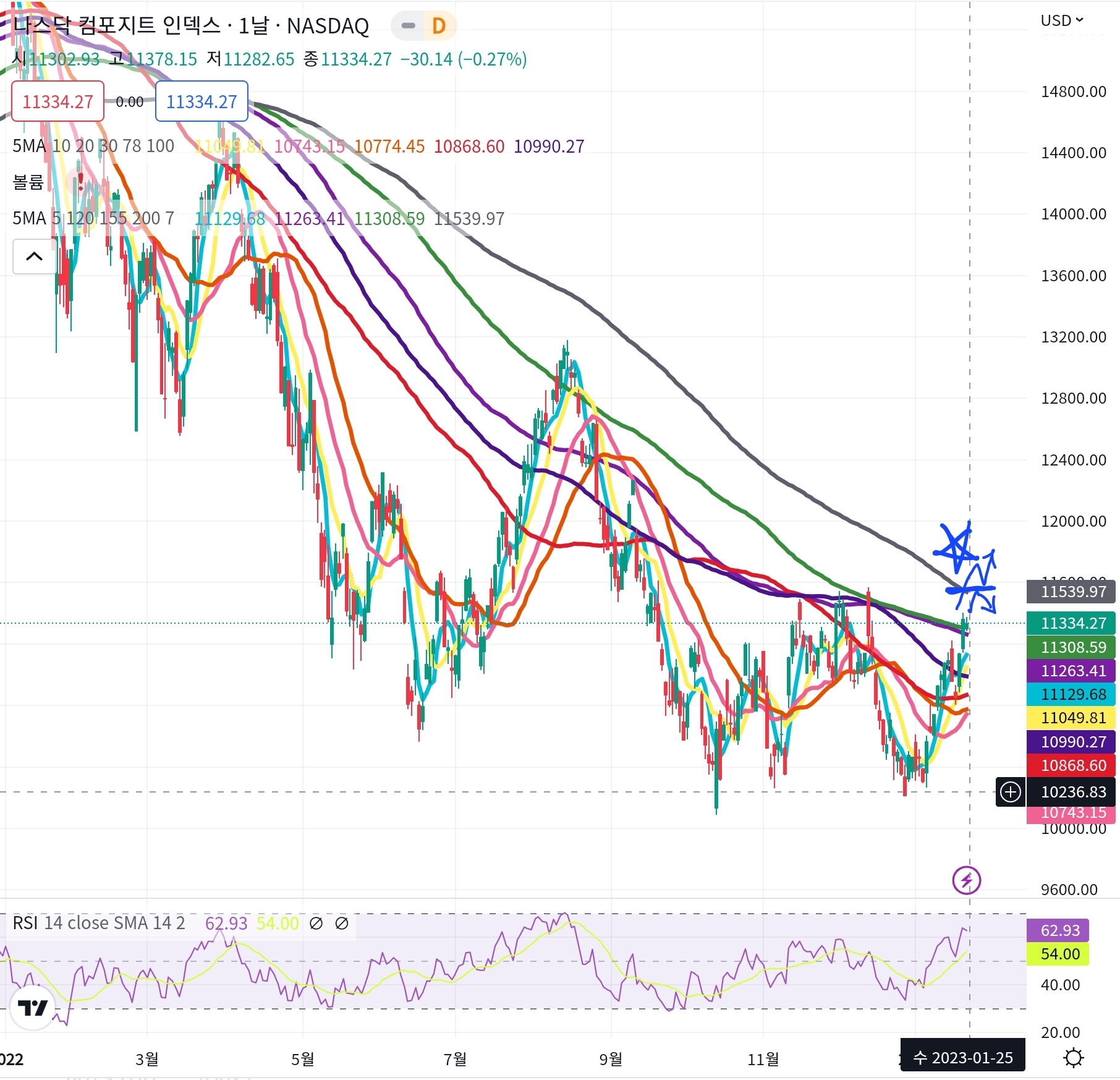This screenshot has width=1120, height=1080.
Task: Click the plus icon beside 10236.83 label
Action: (1011, 792)
